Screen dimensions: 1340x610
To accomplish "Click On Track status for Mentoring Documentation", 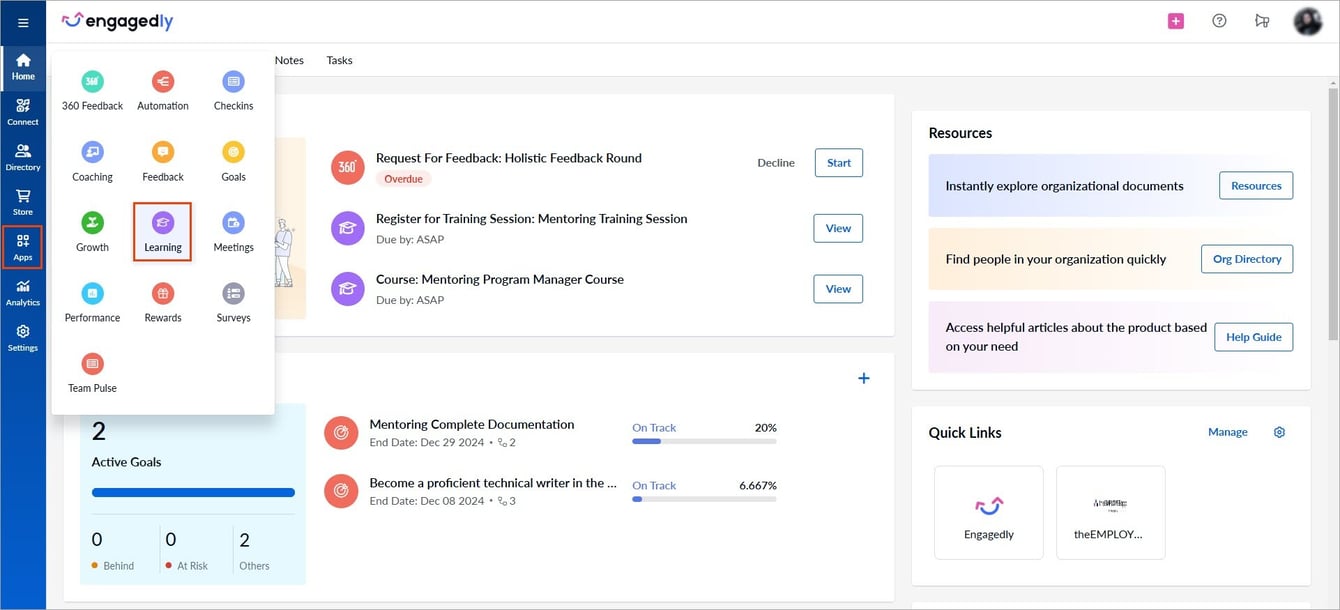I will click(654, 427).
